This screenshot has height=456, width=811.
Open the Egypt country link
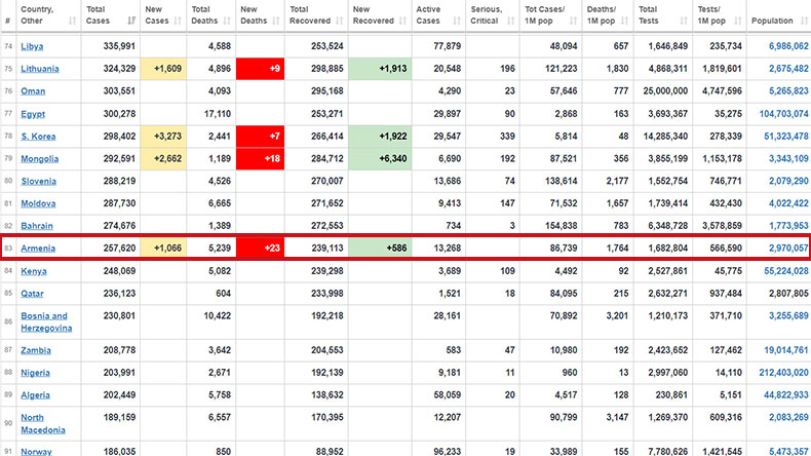click(x=33, y=114)
